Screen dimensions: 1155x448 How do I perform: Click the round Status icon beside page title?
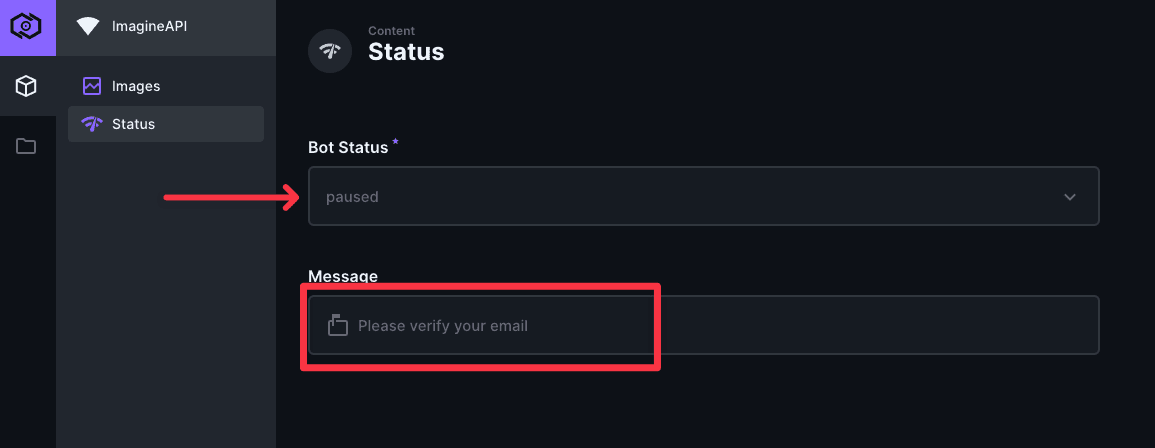point(329,51)
